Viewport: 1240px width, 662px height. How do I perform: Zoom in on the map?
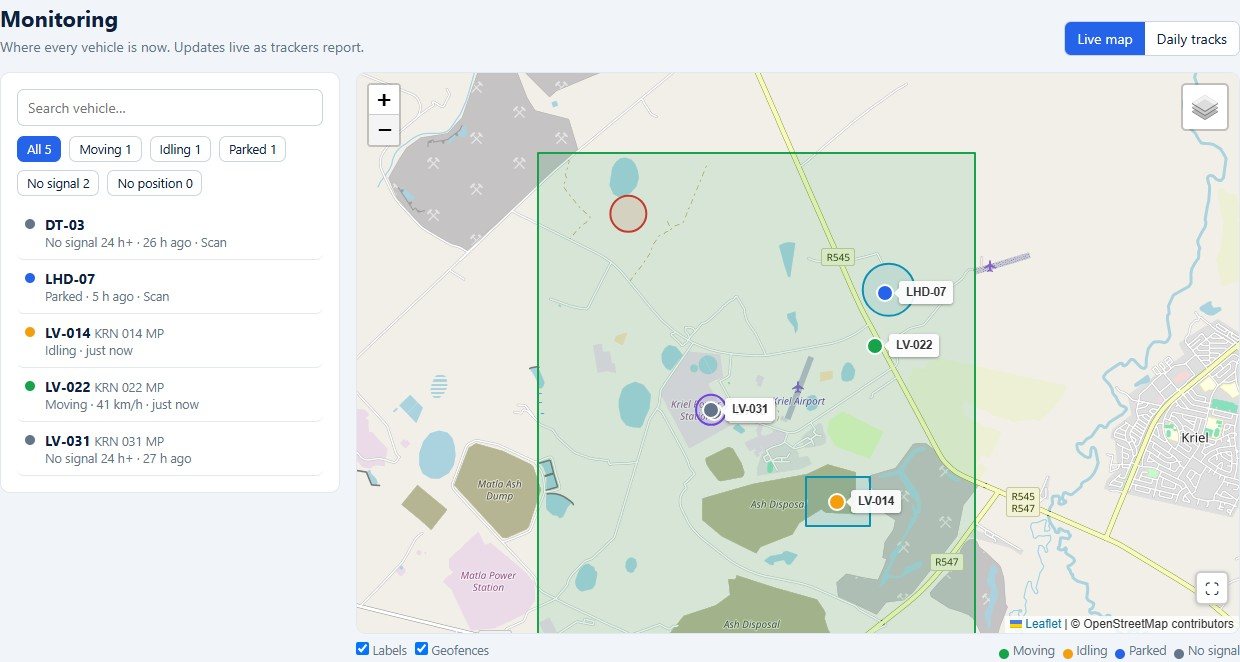click(384, 100)
